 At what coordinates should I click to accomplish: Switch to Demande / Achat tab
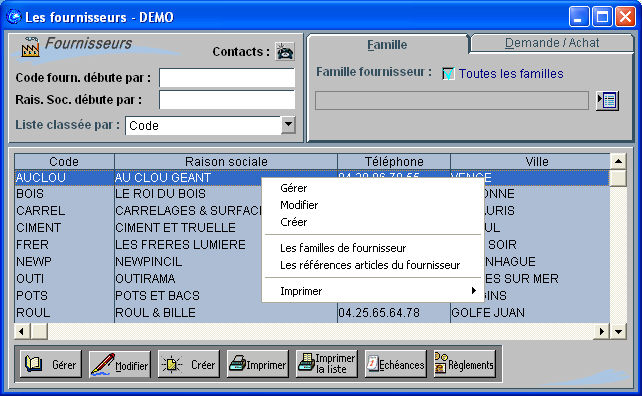tap(552, 43)
